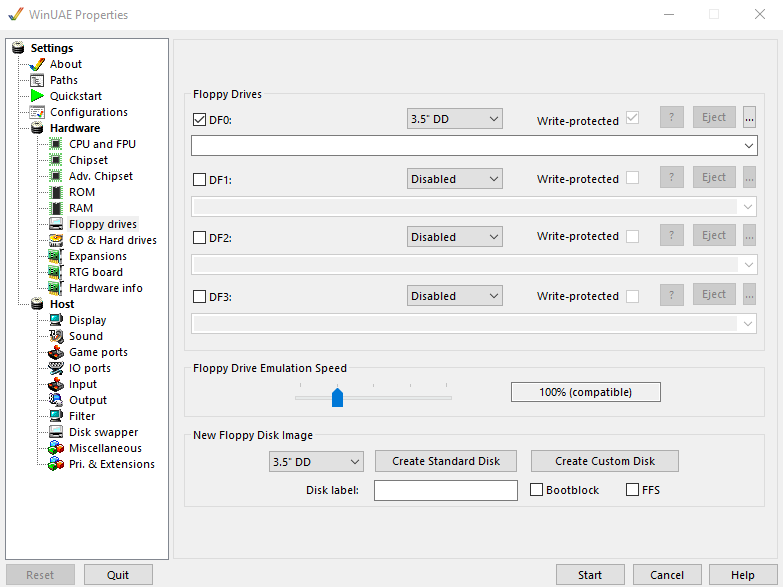Click the CPU and FPU chip icon

(56, 144)
